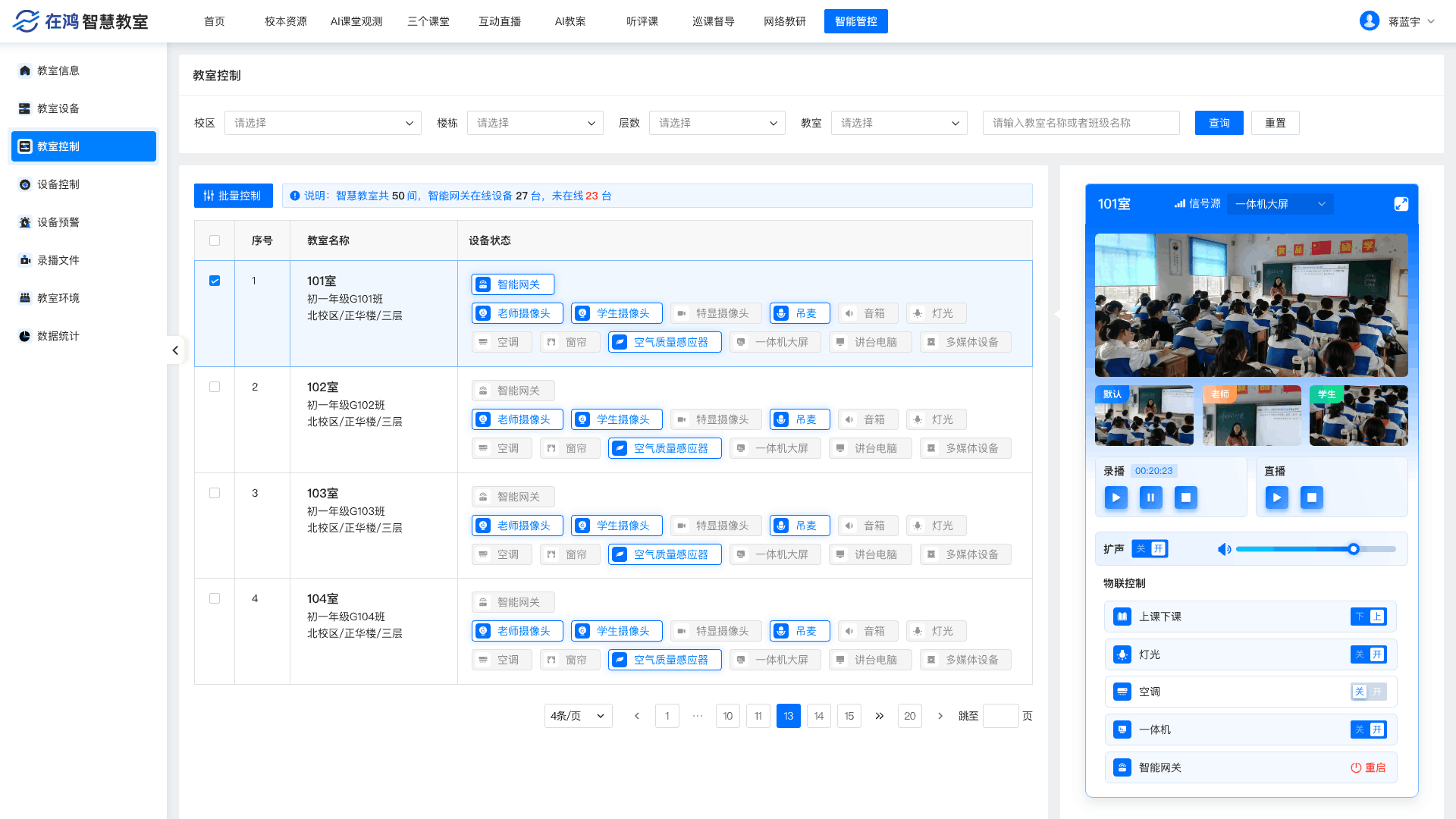Toggle the 空调 switch in 物联控制

pos(1368,692)
